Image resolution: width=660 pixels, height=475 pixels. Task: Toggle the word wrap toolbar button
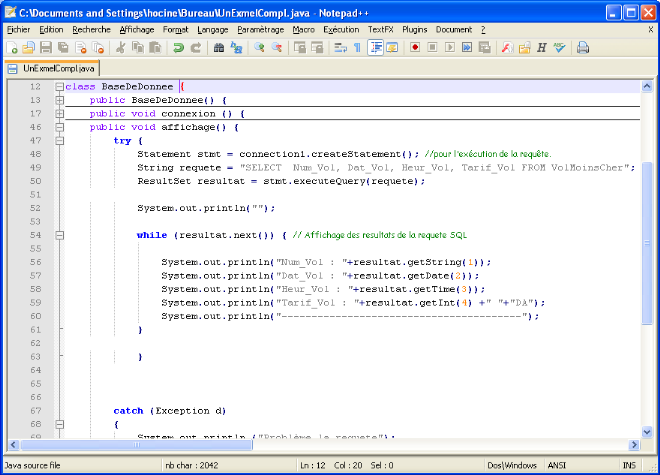point(340,47)
